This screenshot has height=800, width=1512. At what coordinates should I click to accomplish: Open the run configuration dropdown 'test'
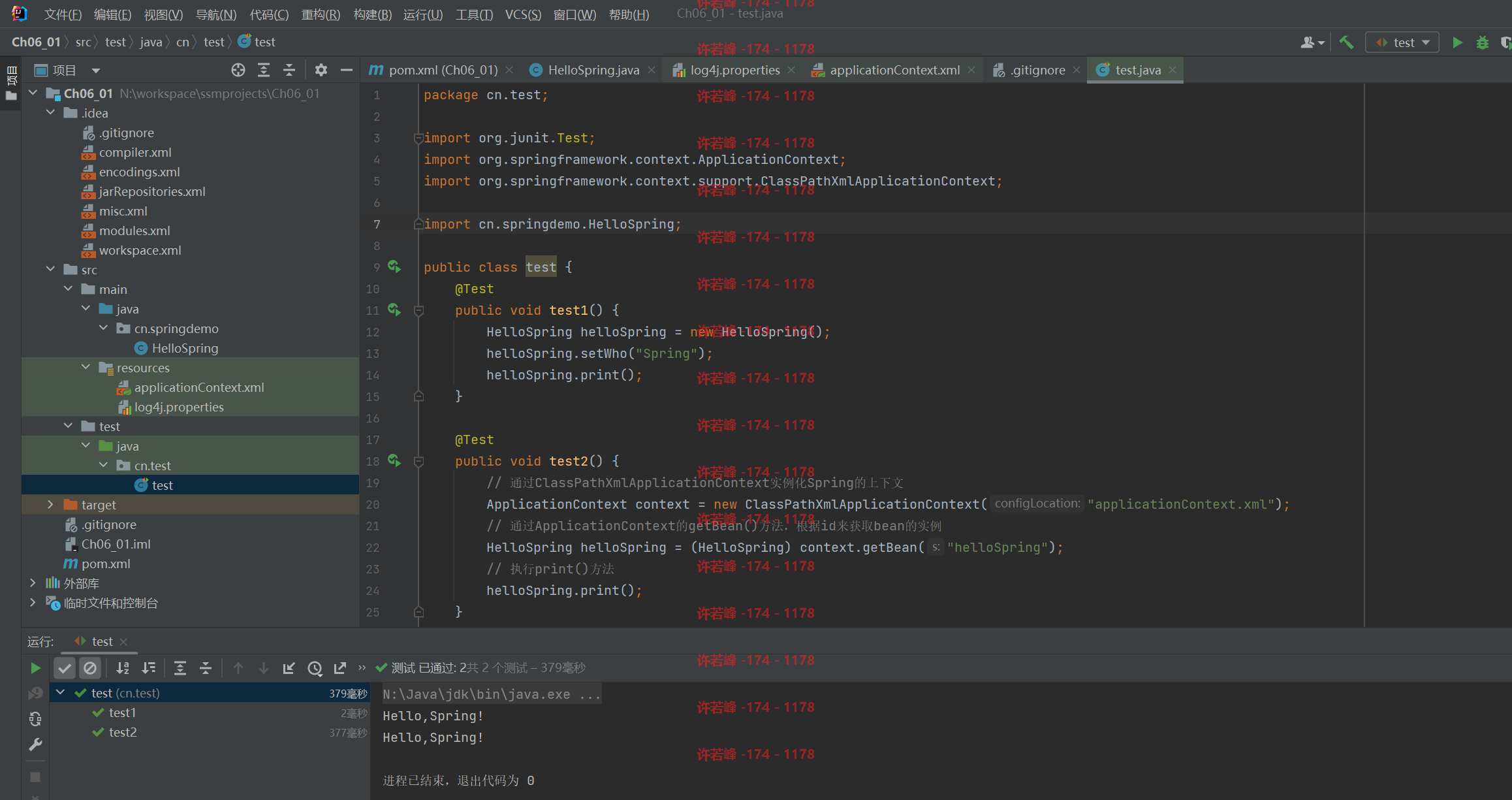[x=1402, y=42]
